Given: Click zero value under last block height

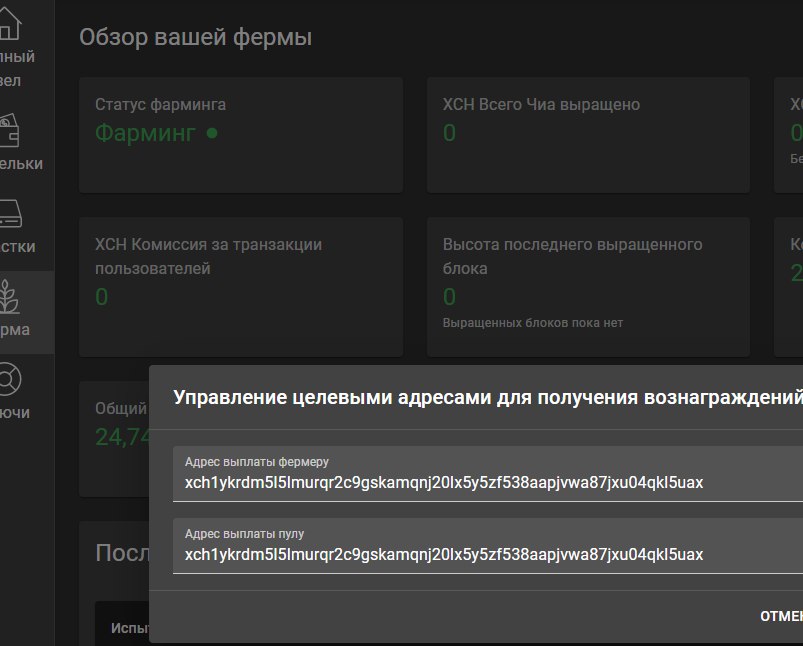Looking at the screenshot, I should [449, 297].
